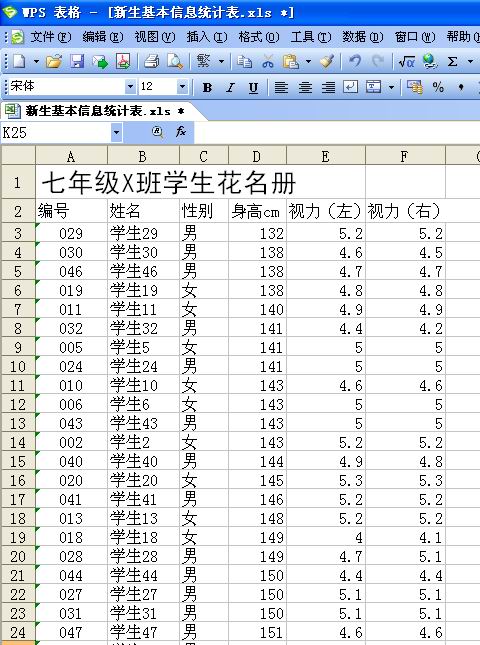Click the Traditional Chinese conversion icon
The height and width of the screenshot is (645, 480).
pos(203,62)
